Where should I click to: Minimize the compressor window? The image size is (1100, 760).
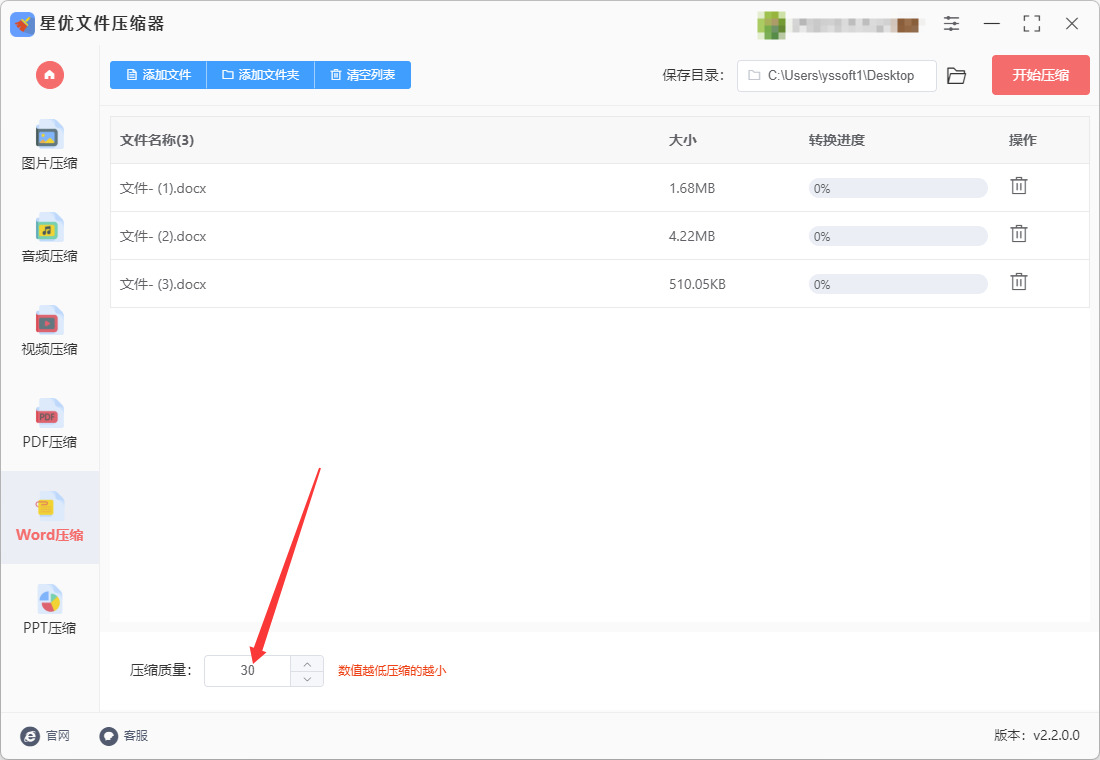(x=992, y=24)
